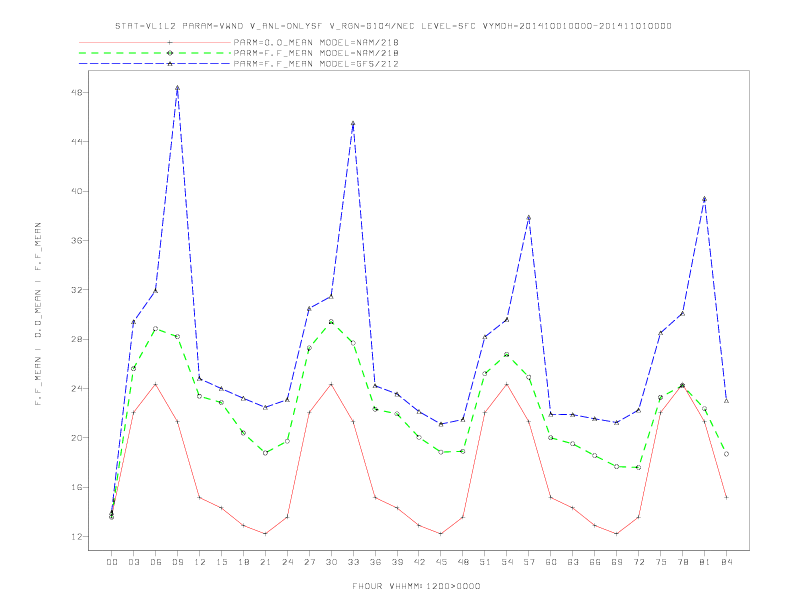This screenshot has height=612, width=792.
Task: Click x-axis tick label 81
Action: 705,562
